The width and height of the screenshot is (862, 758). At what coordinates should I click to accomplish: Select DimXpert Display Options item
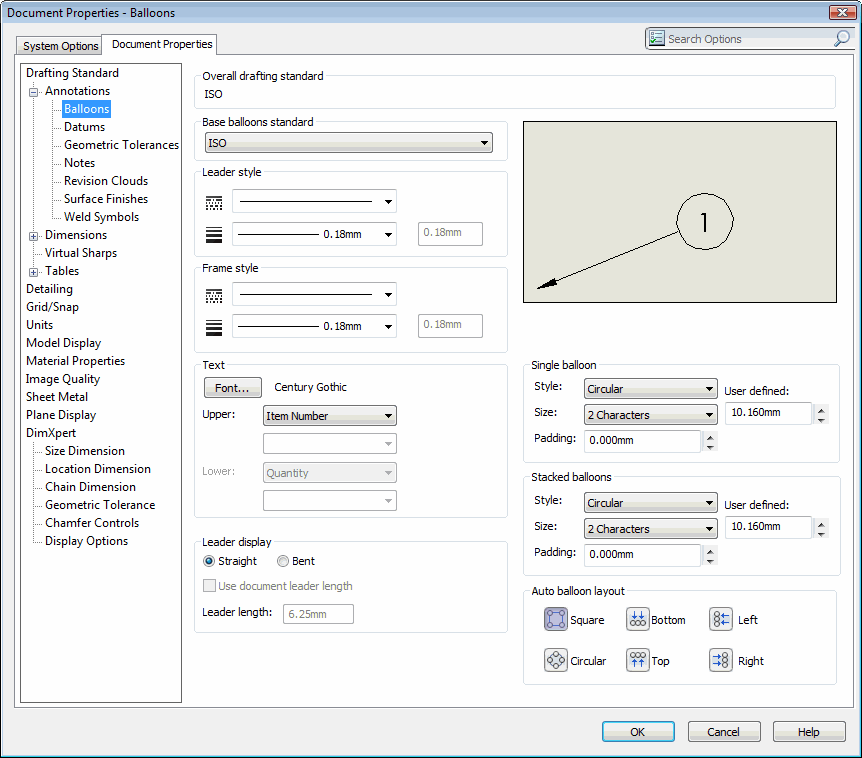(x=86, y=541)
